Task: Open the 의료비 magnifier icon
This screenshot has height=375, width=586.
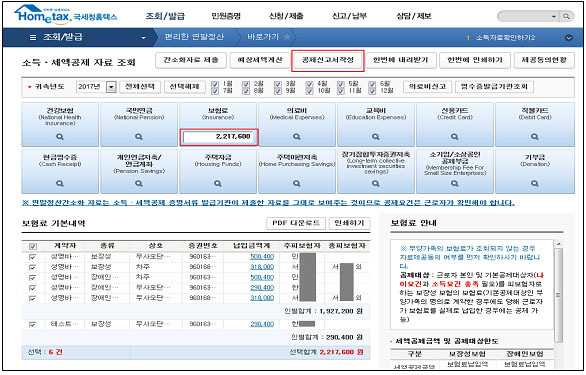Action: [297, 137]
